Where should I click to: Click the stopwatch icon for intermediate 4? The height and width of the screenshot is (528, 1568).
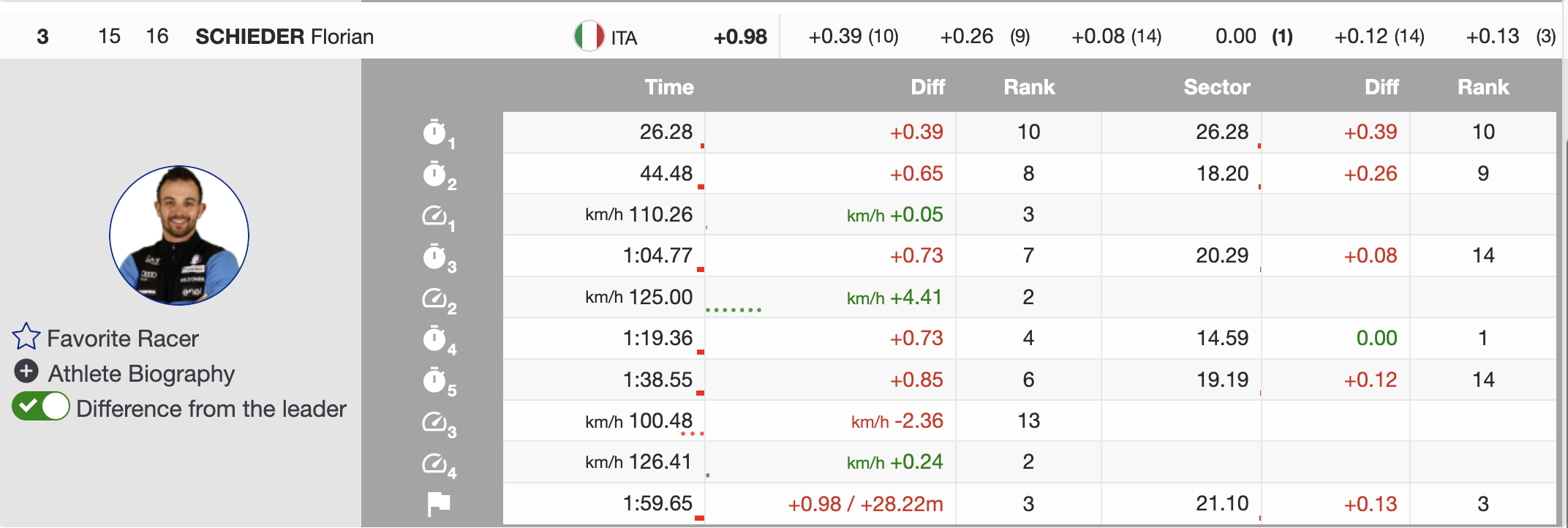tap(436, 339)
